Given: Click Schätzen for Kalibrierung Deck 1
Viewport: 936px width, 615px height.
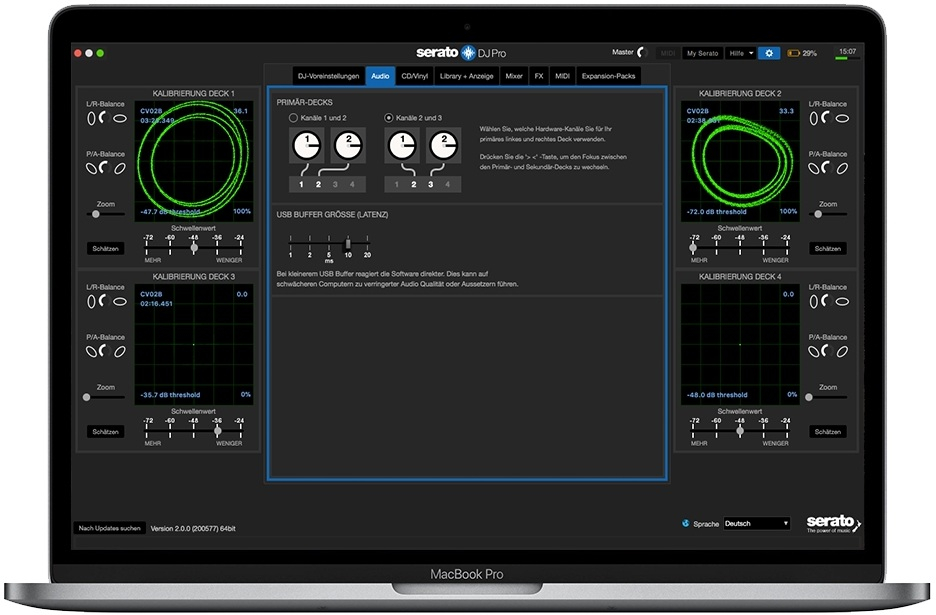Looking at the screenshot, I should pyautogui.click(x=106, y=248).
